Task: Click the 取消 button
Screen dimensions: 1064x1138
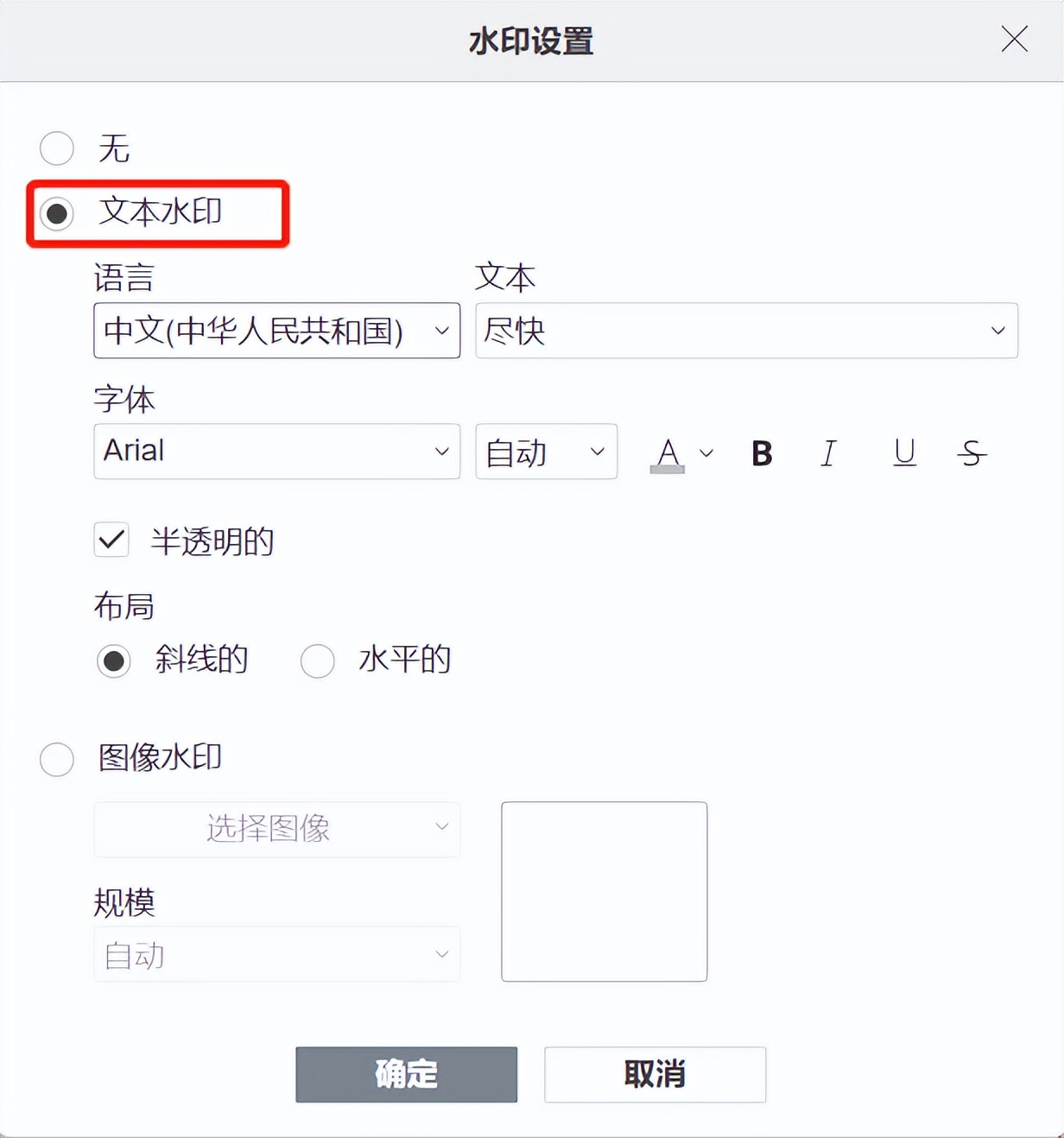Action: point(655,1074)
